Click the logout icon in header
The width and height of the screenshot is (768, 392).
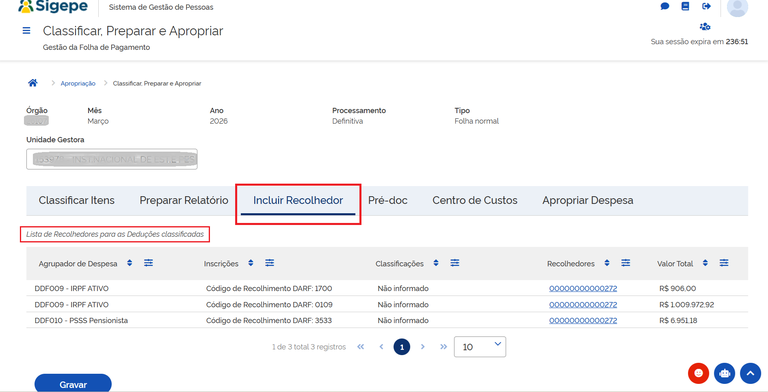pyautogui.click(x=706, y=6)
